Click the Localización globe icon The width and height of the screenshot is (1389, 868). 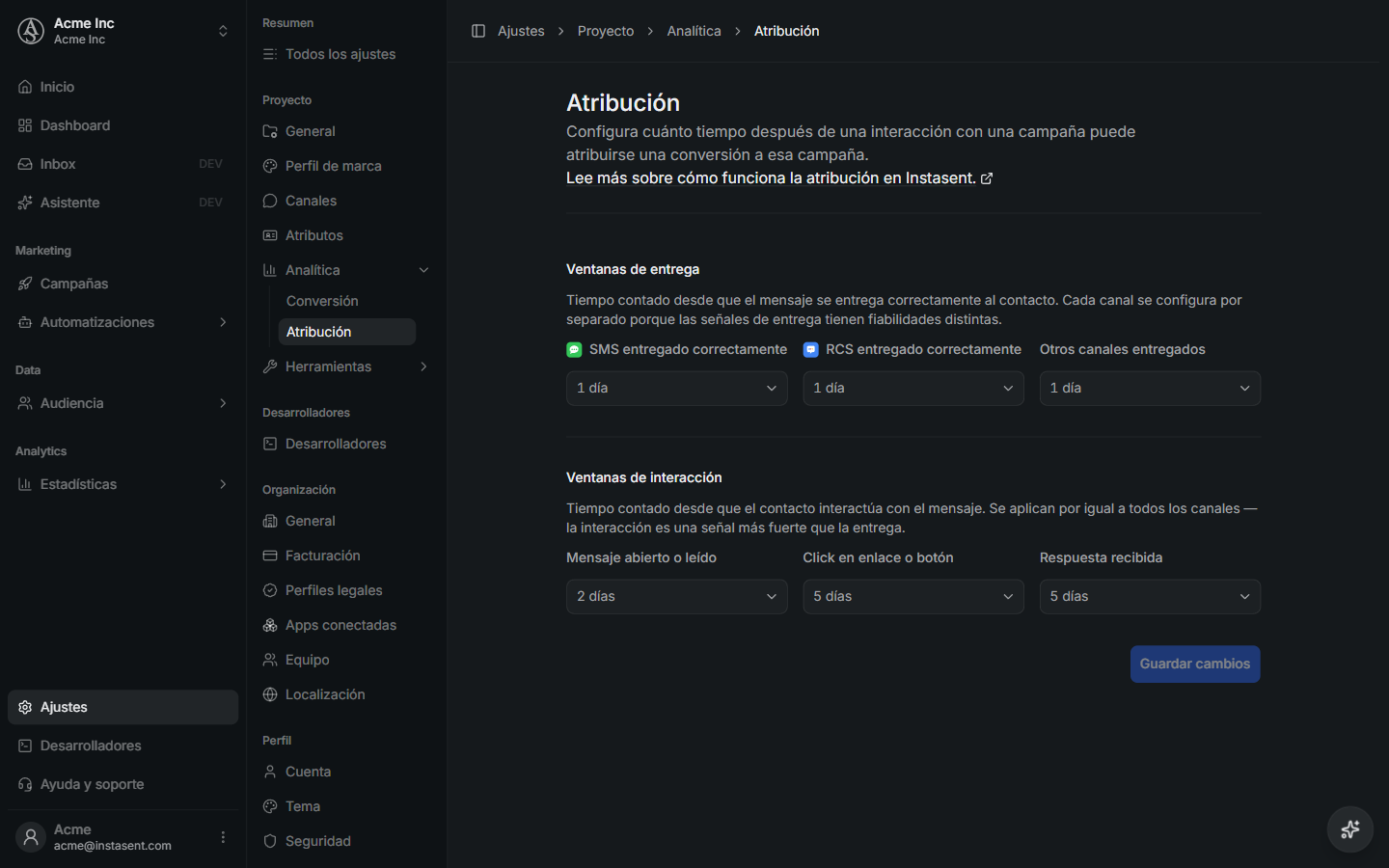pyautogui.click(x=270, y=694)
